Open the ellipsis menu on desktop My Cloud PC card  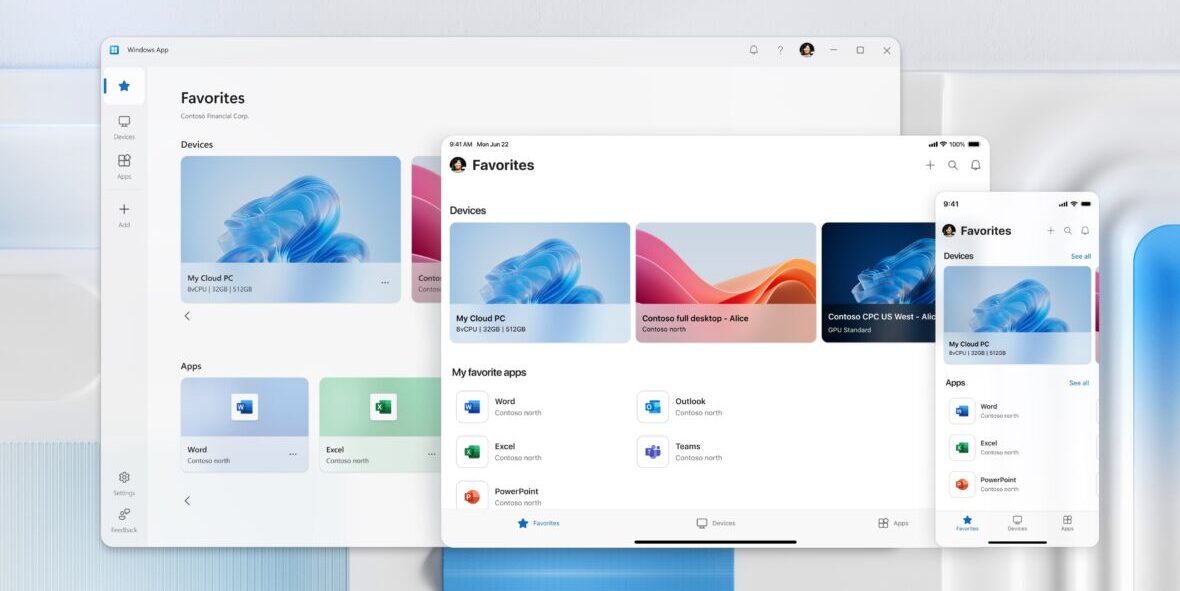(x=385, y=283)
